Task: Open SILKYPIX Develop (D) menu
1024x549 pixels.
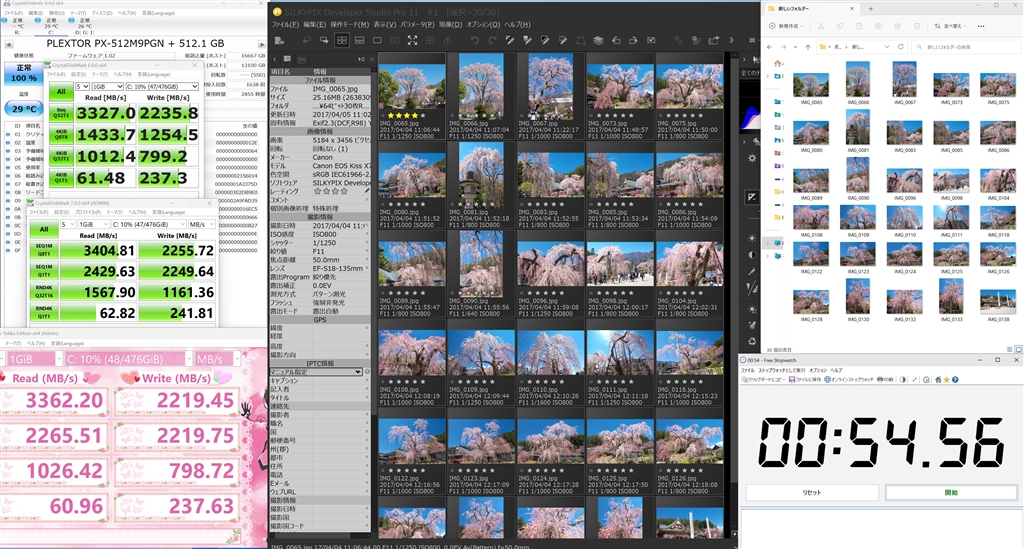Action: click(450, 25)
